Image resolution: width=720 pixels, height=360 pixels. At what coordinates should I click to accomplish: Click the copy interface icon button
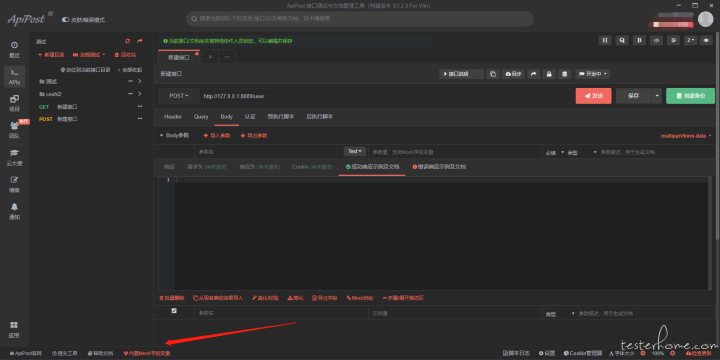(493, 74)
